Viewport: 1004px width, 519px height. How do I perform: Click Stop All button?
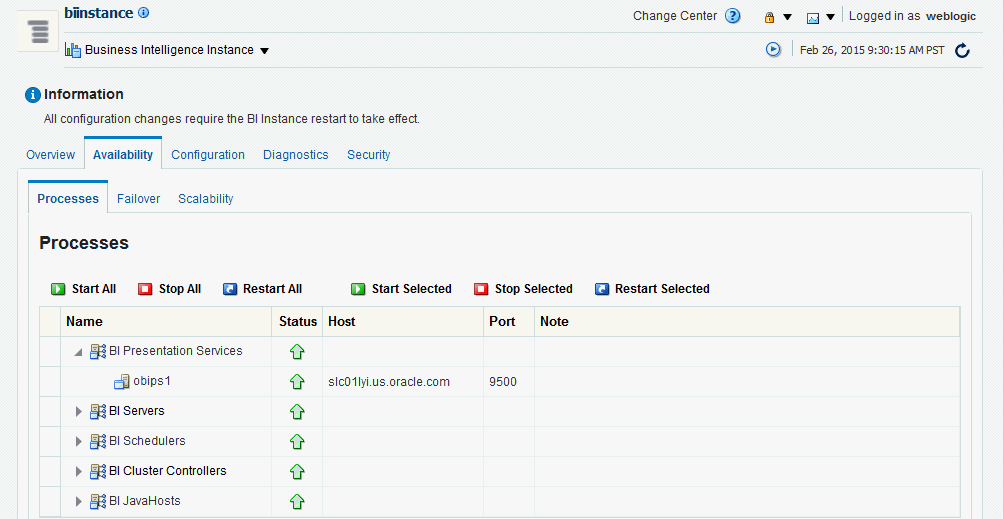pyautogui.click(x=170, y=289)
